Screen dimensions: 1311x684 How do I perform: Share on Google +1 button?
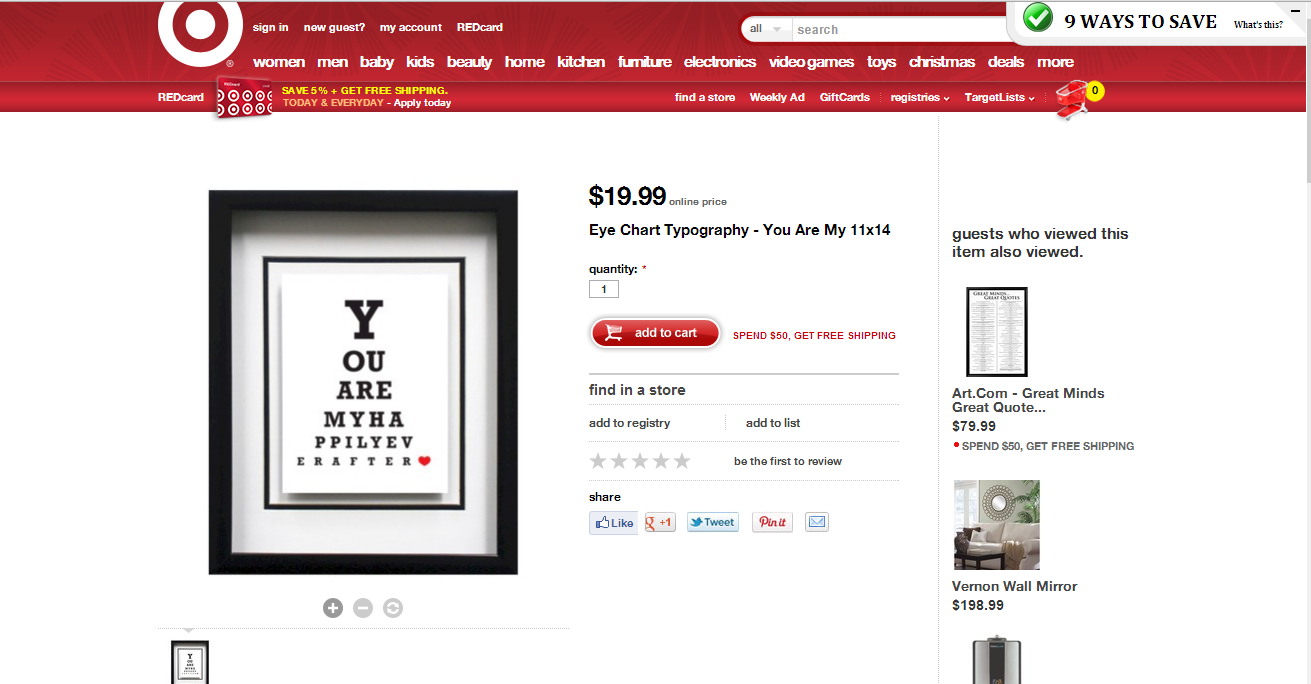(x=660, y=522)
